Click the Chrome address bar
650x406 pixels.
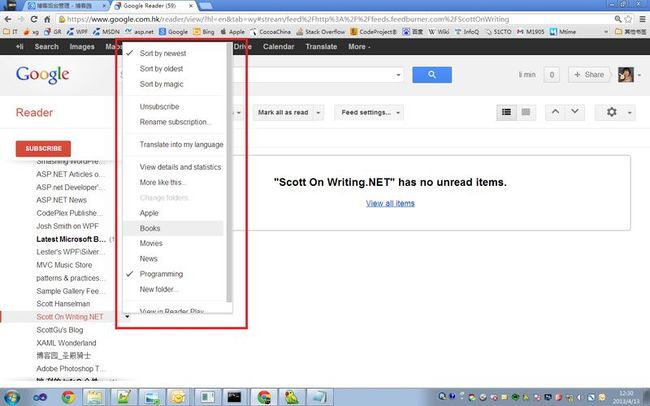pos(334,19)
